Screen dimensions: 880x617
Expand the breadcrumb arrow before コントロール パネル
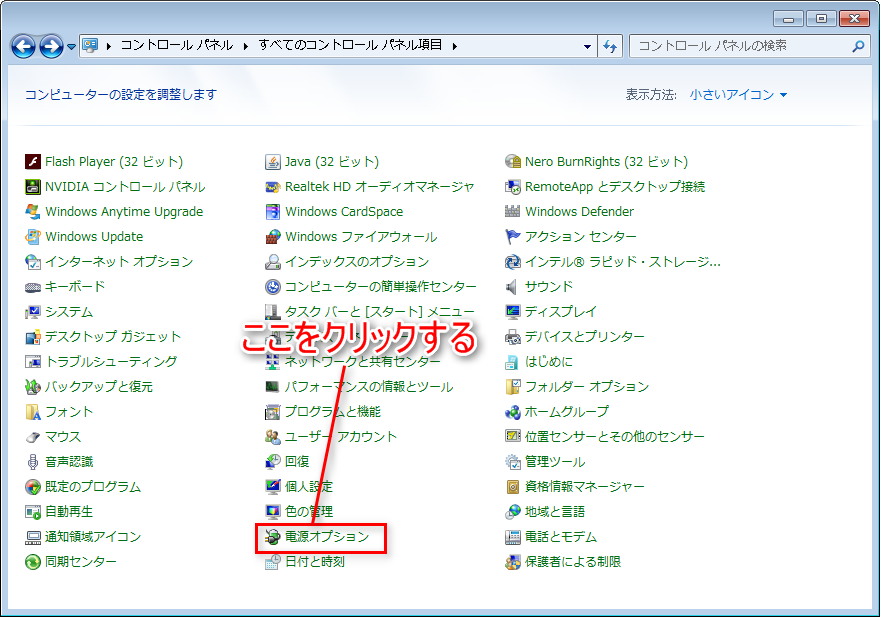coord(108,46)
